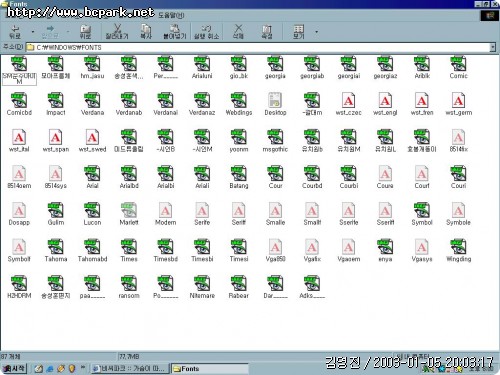This screenshot has width=500, height=375.
Task: Select the georgiaz font icon
Action: coord(385,68)
